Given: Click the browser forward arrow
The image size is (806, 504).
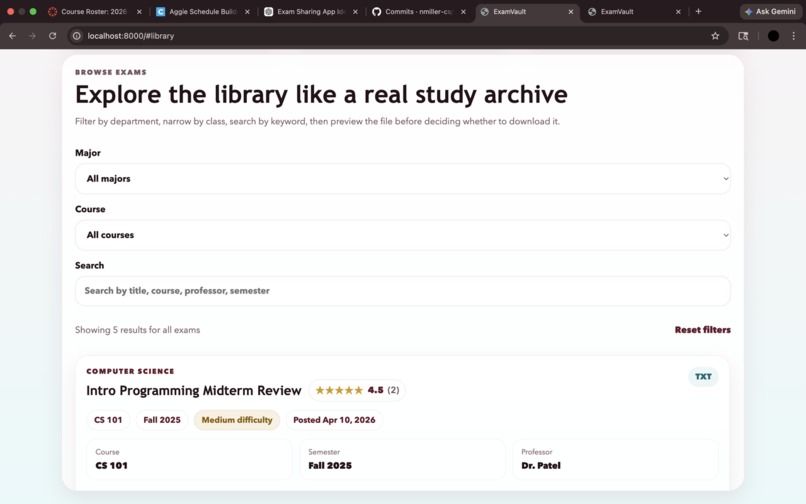Looking at the screenshot, I should 32,36.
